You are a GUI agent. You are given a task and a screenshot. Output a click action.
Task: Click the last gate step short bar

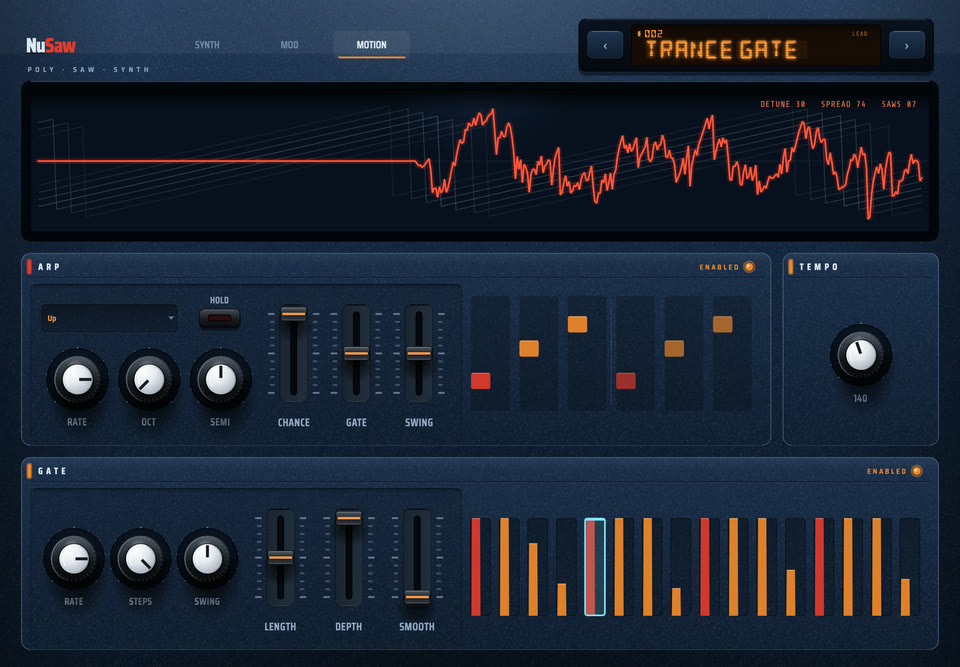pyautogui.click(x=906, y=597)
